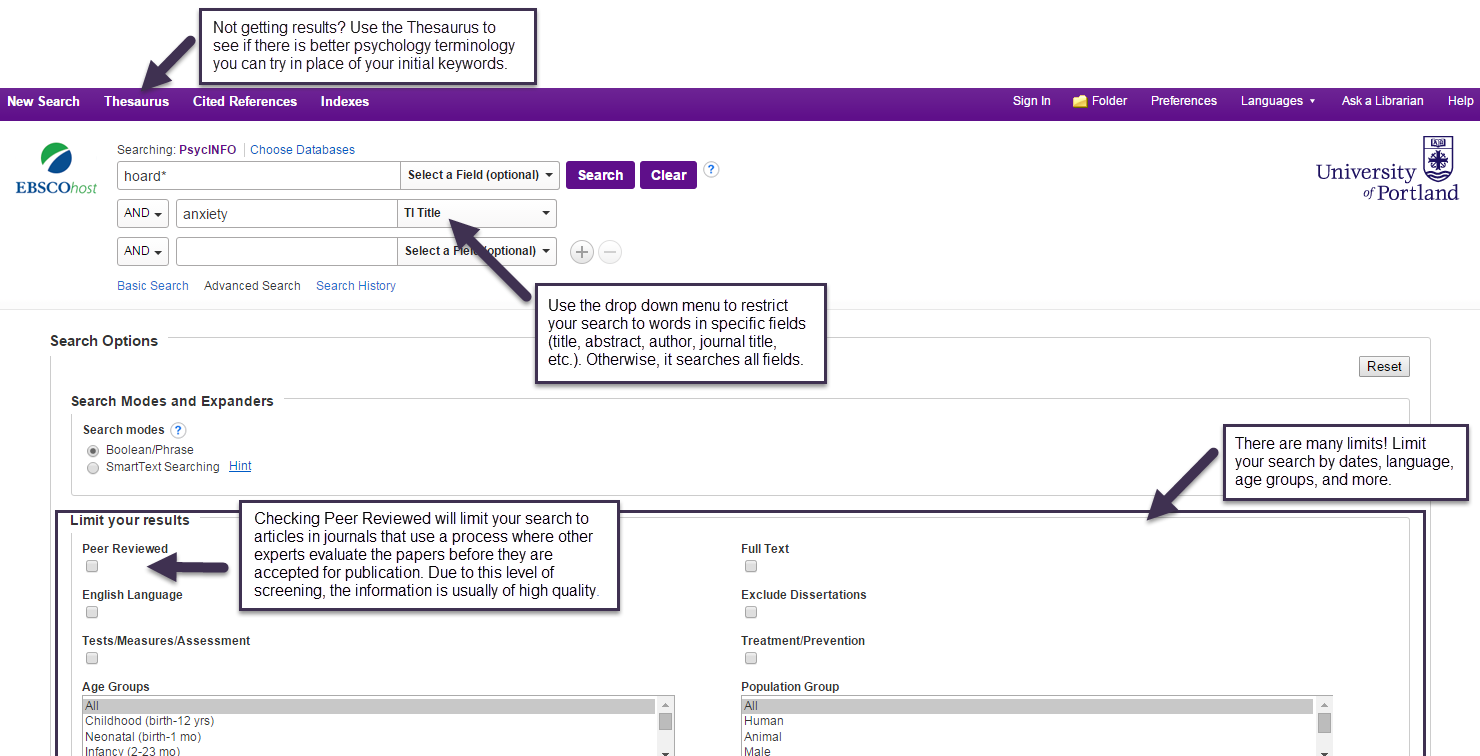Open the TI Title field dropdown

[x=477, y=213]
